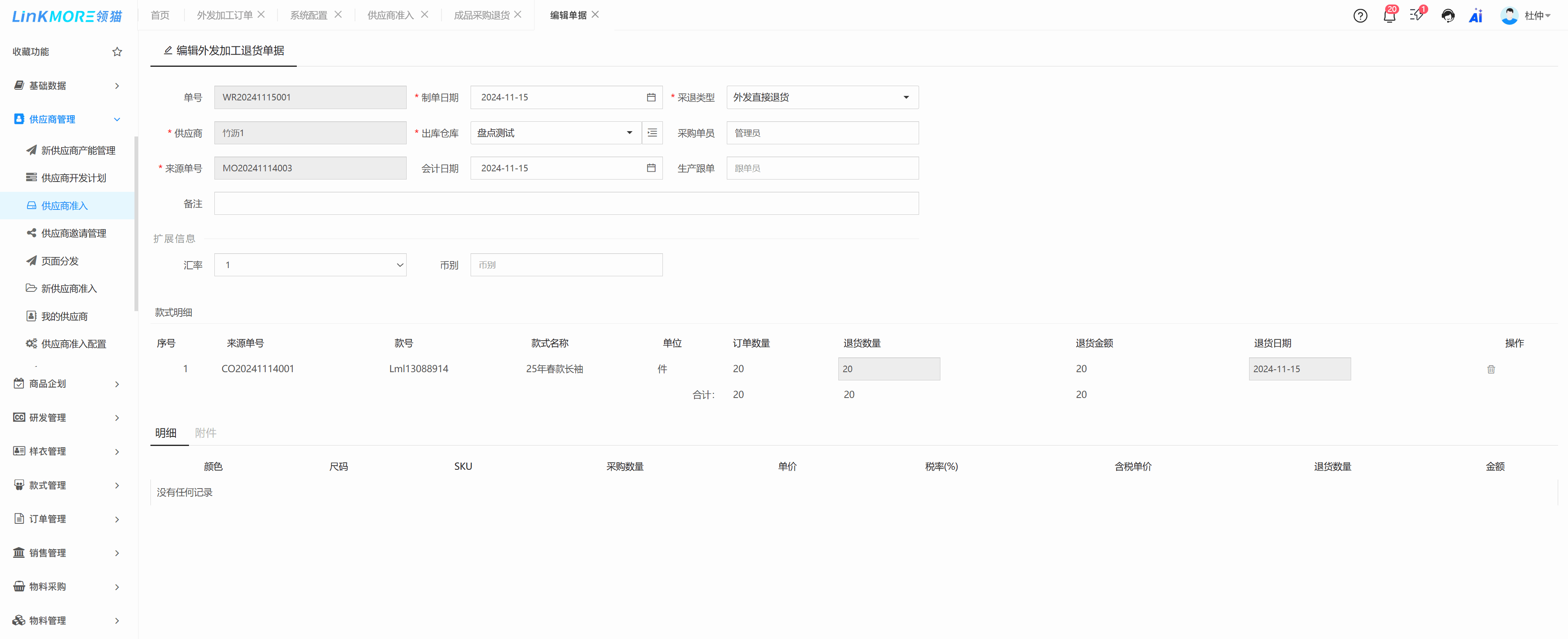Open the 制单日期 calendar picker
Image resolution: width=1568 pixels, height=639 pixels.
coord(651,97)
